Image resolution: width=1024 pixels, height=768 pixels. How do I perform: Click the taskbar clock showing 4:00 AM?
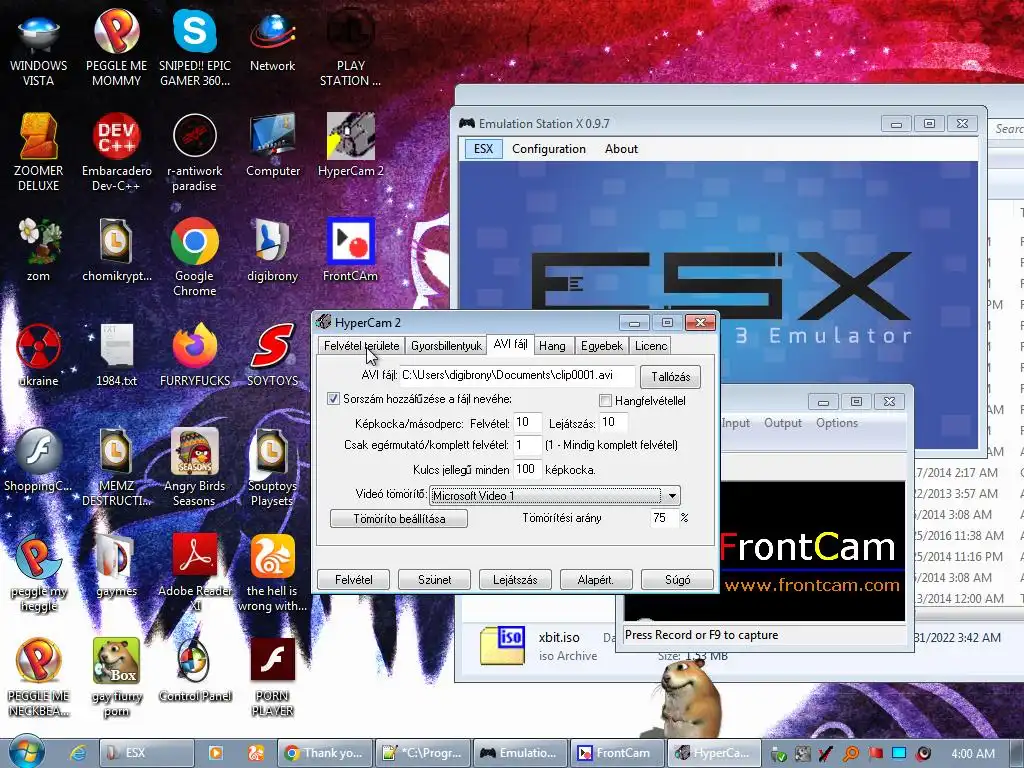pos(973,754)
